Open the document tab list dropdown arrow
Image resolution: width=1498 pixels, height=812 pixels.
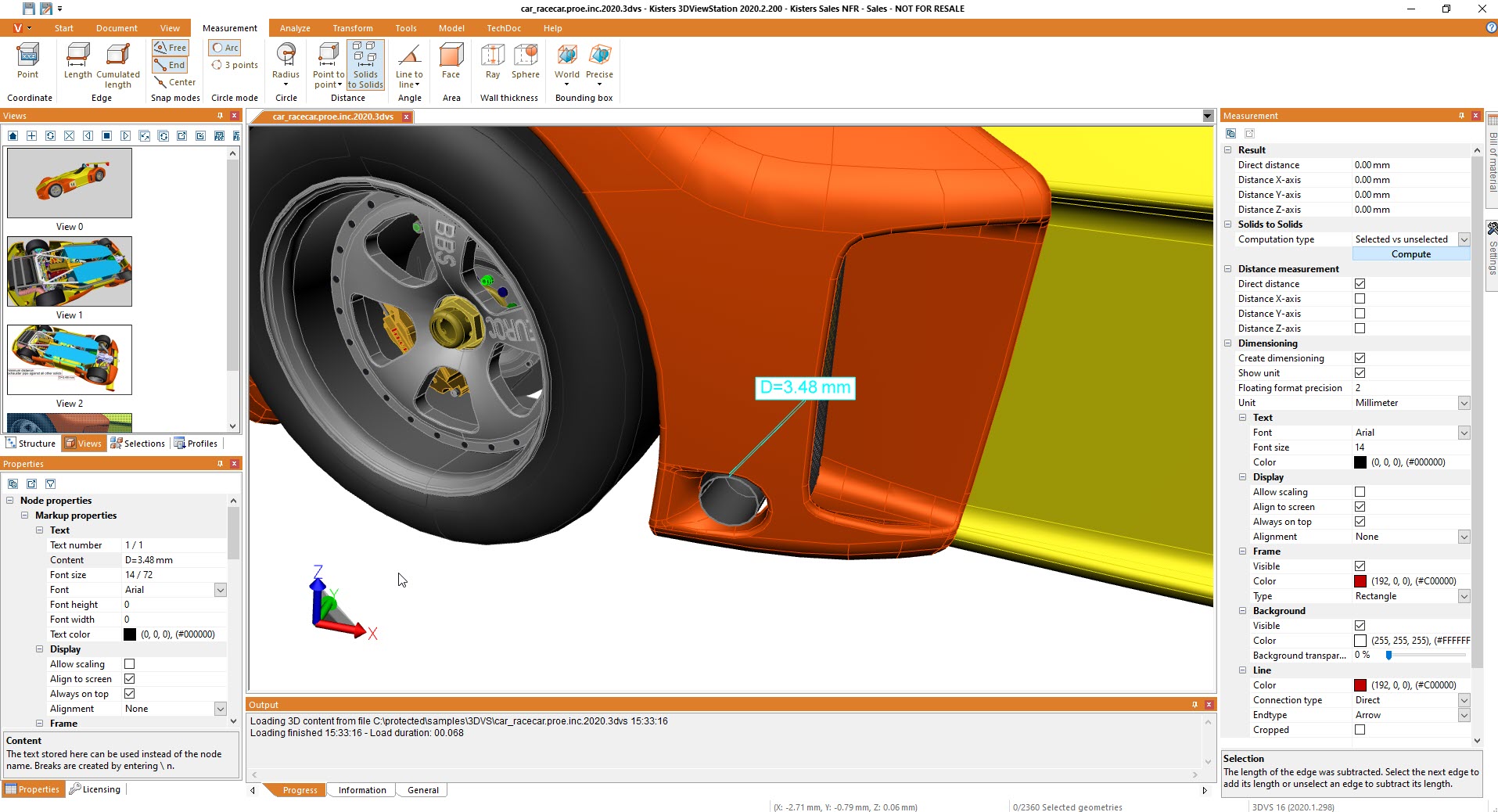1208,117
